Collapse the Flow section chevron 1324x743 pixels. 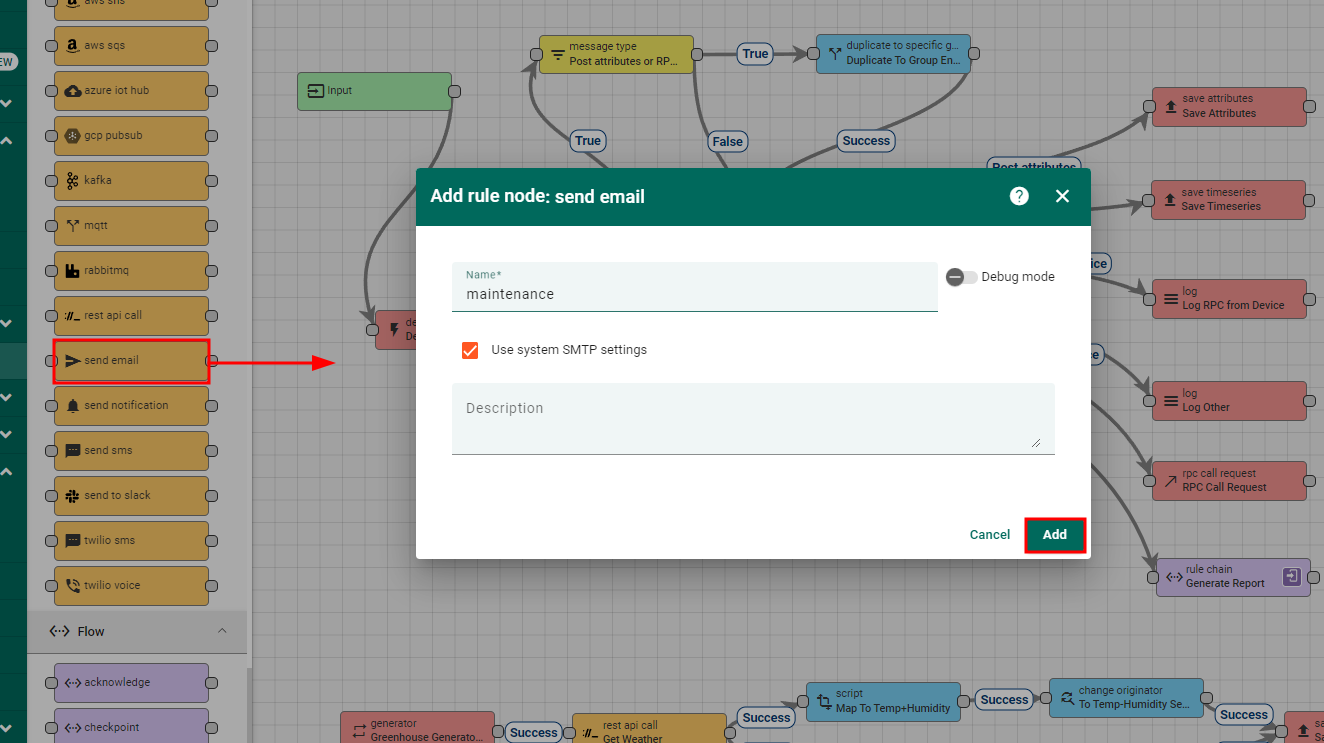coord(222,631)
